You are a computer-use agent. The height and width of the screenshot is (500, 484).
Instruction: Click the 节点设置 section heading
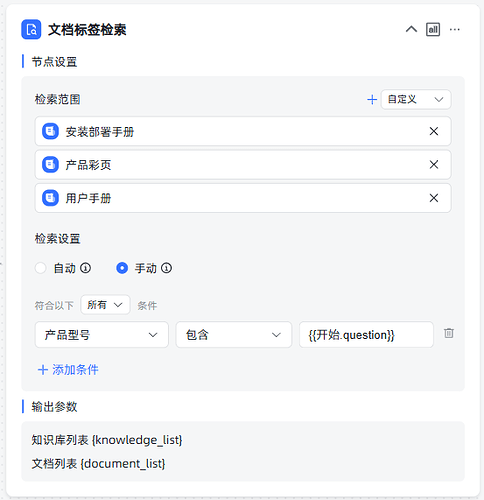click(54, 62)
